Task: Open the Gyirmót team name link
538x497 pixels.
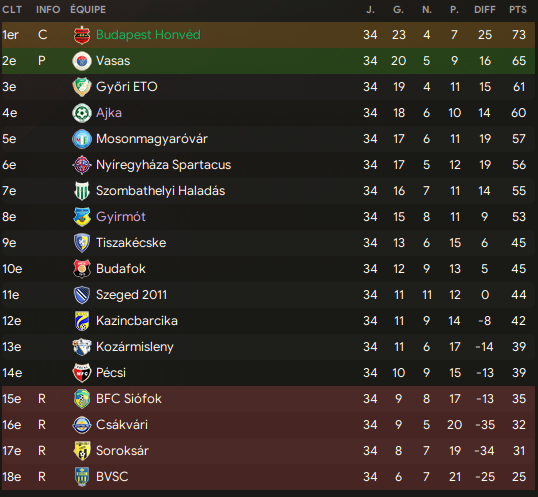Action: (121, 217)
